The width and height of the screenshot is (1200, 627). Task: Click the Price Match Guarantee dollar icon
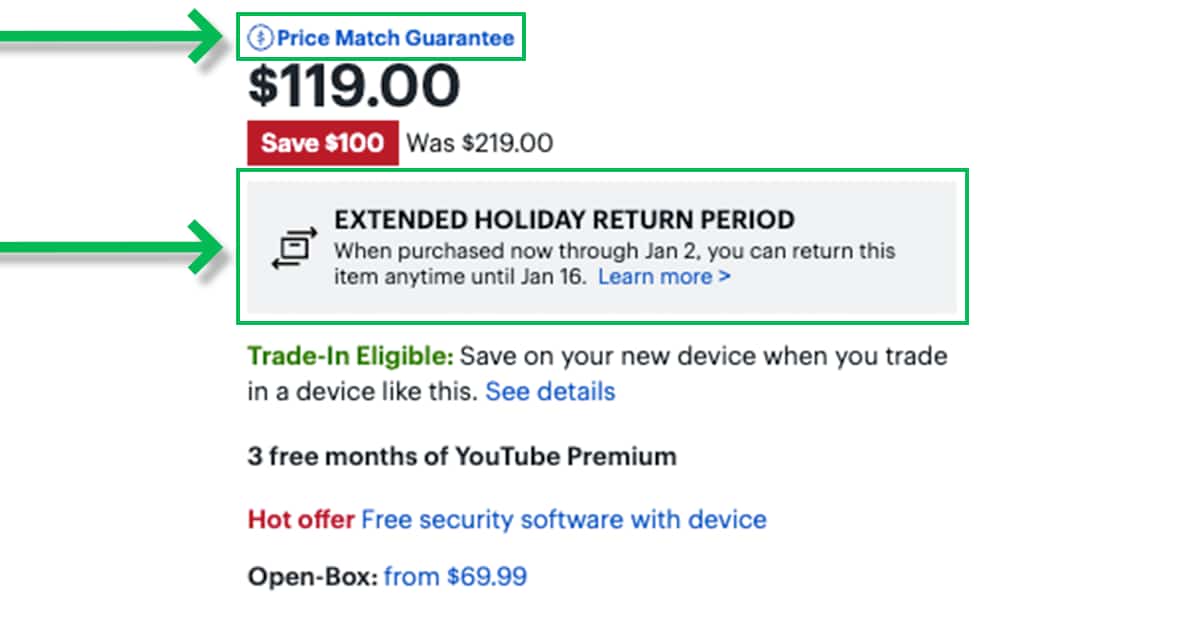coord(260,39)
